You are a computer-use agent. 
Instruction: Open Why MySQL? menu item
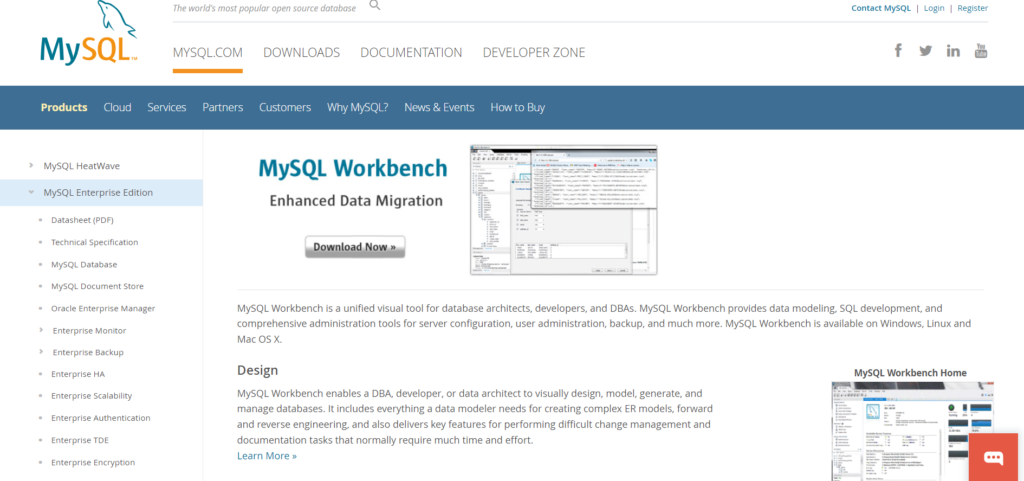click(x=358, y=107)
